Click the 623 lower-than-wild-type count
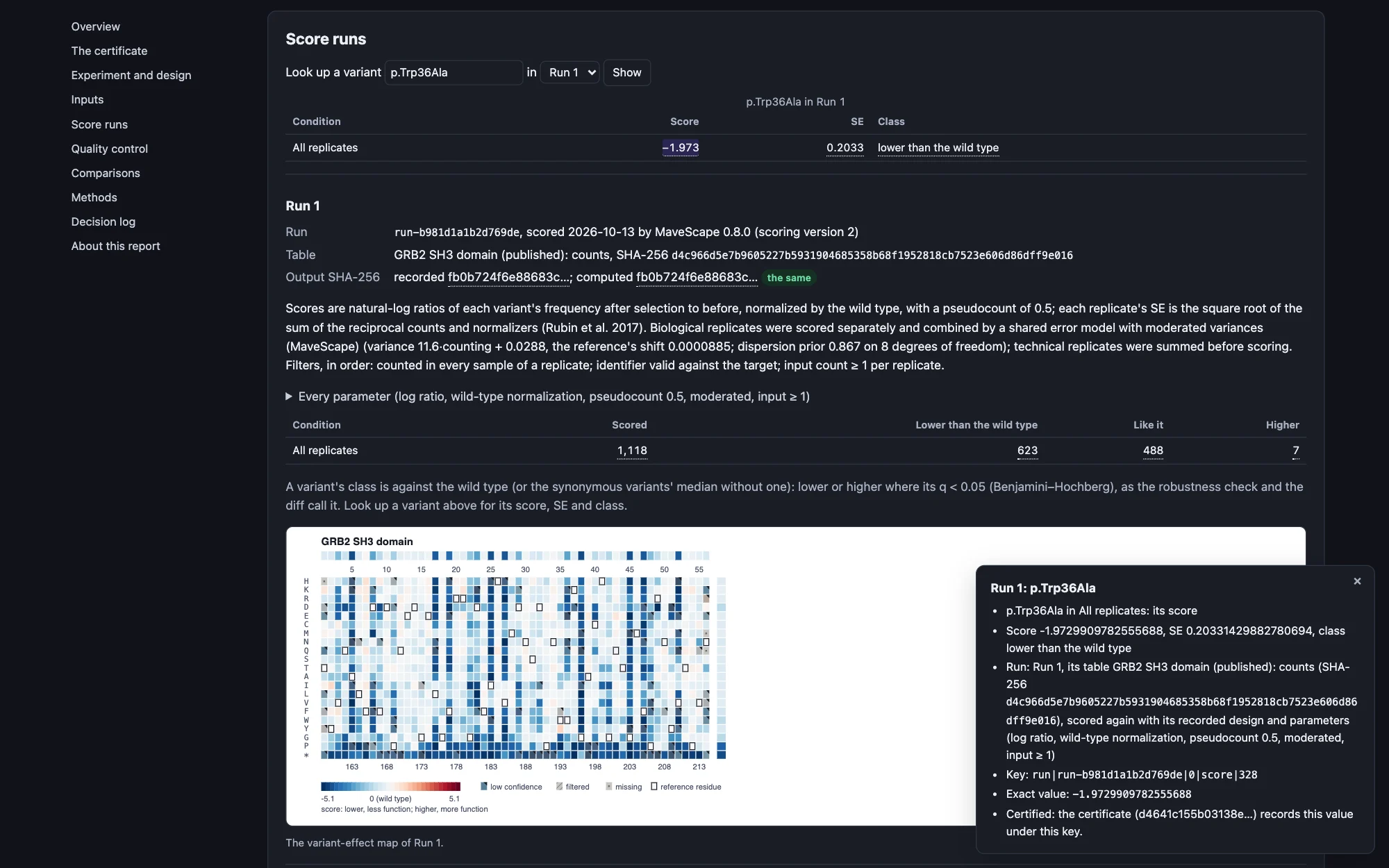Screen dimensions: 1389x868 point(1027,451)
